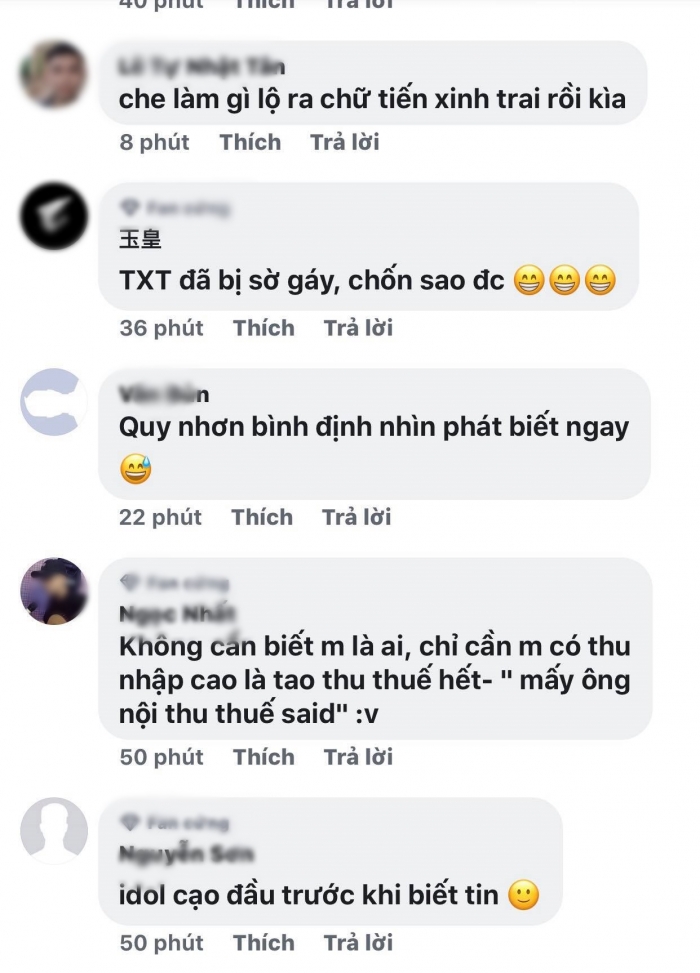This screenshot has height=973, width=700.
Task: Like the 'mấy ông nội thu thuế' comment
Action: pos(264,757)
